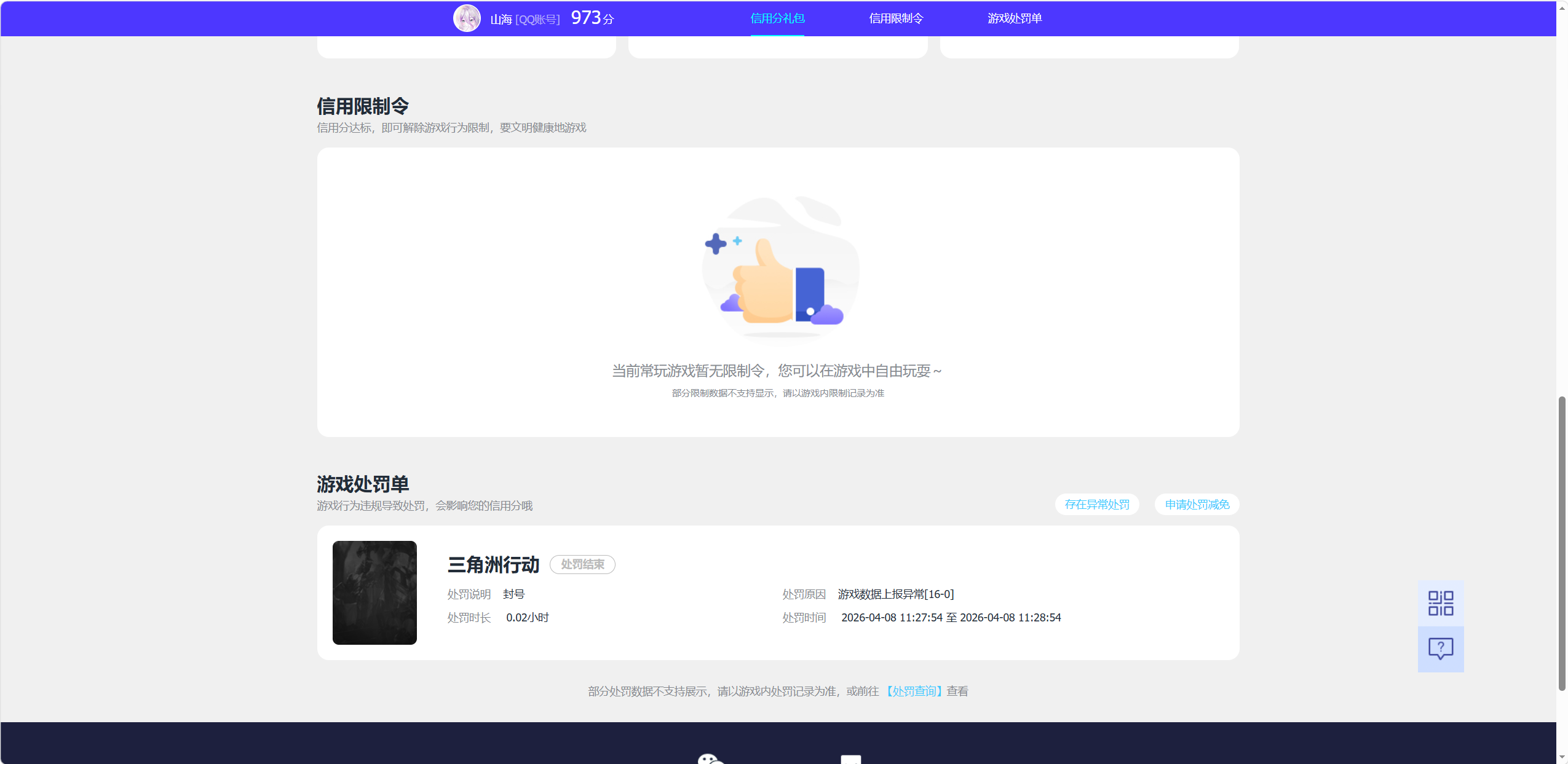
Task: Click the 当前常玩游戏暂无限制令 message
Action: (777, 371)
